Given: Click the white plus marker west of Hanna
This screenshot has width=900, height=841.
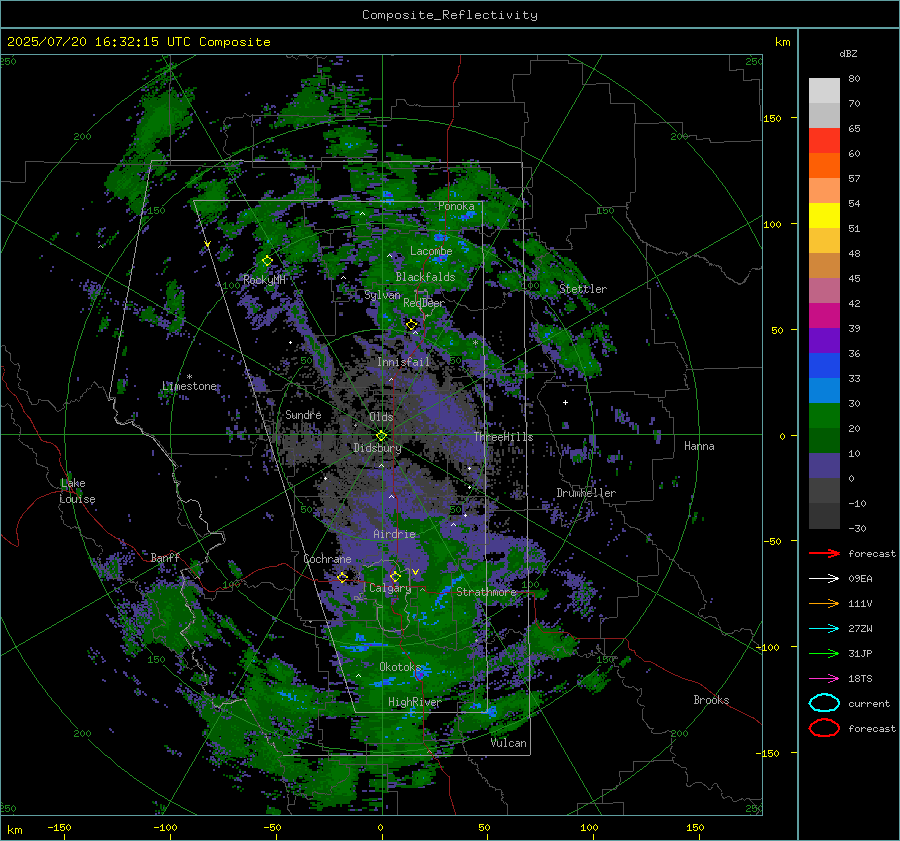Looking at the screenshot, I should coord(565,402).
